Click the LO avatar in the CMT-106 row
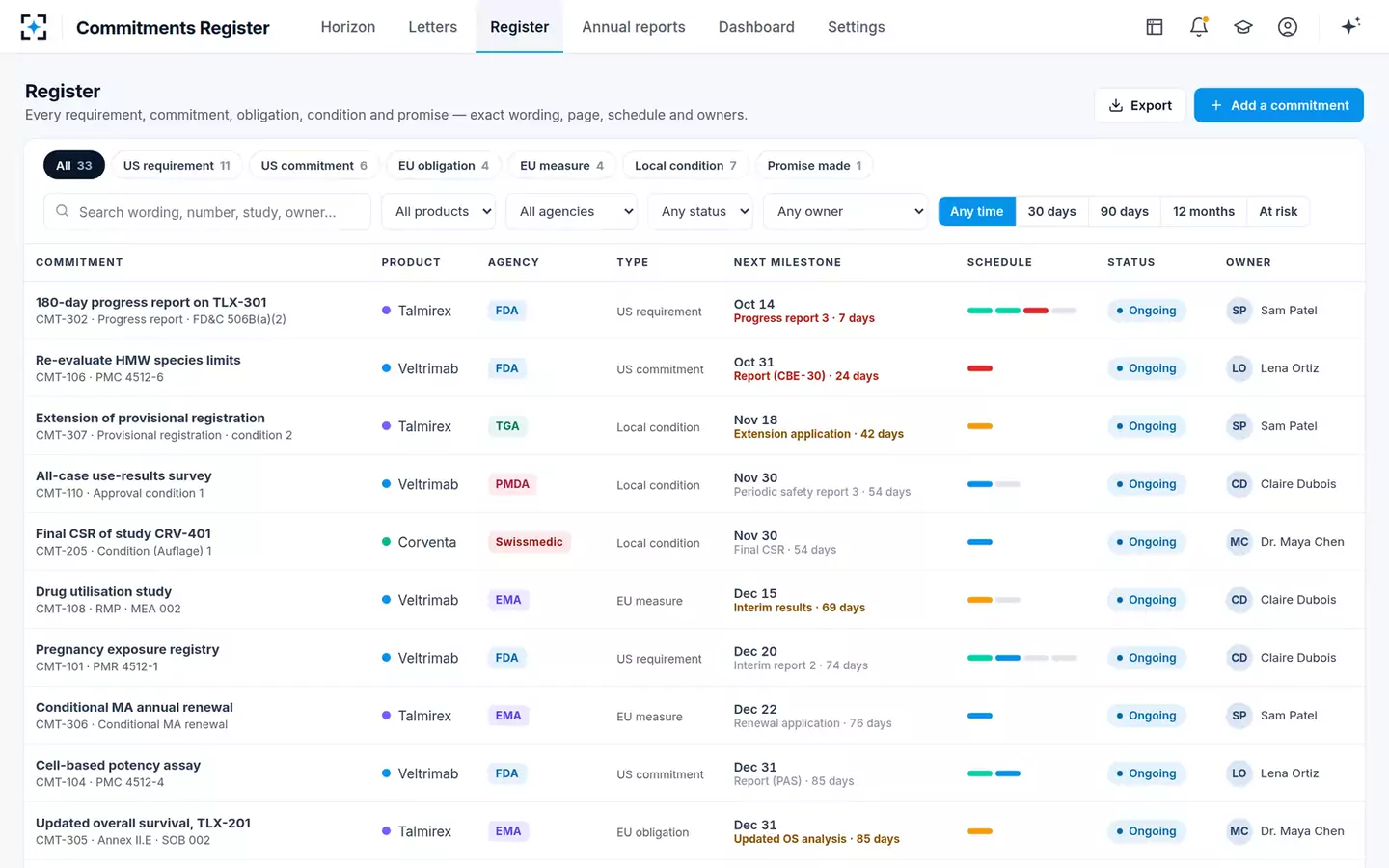The height and width of the screenshot is (868, 1389). 1239,368
